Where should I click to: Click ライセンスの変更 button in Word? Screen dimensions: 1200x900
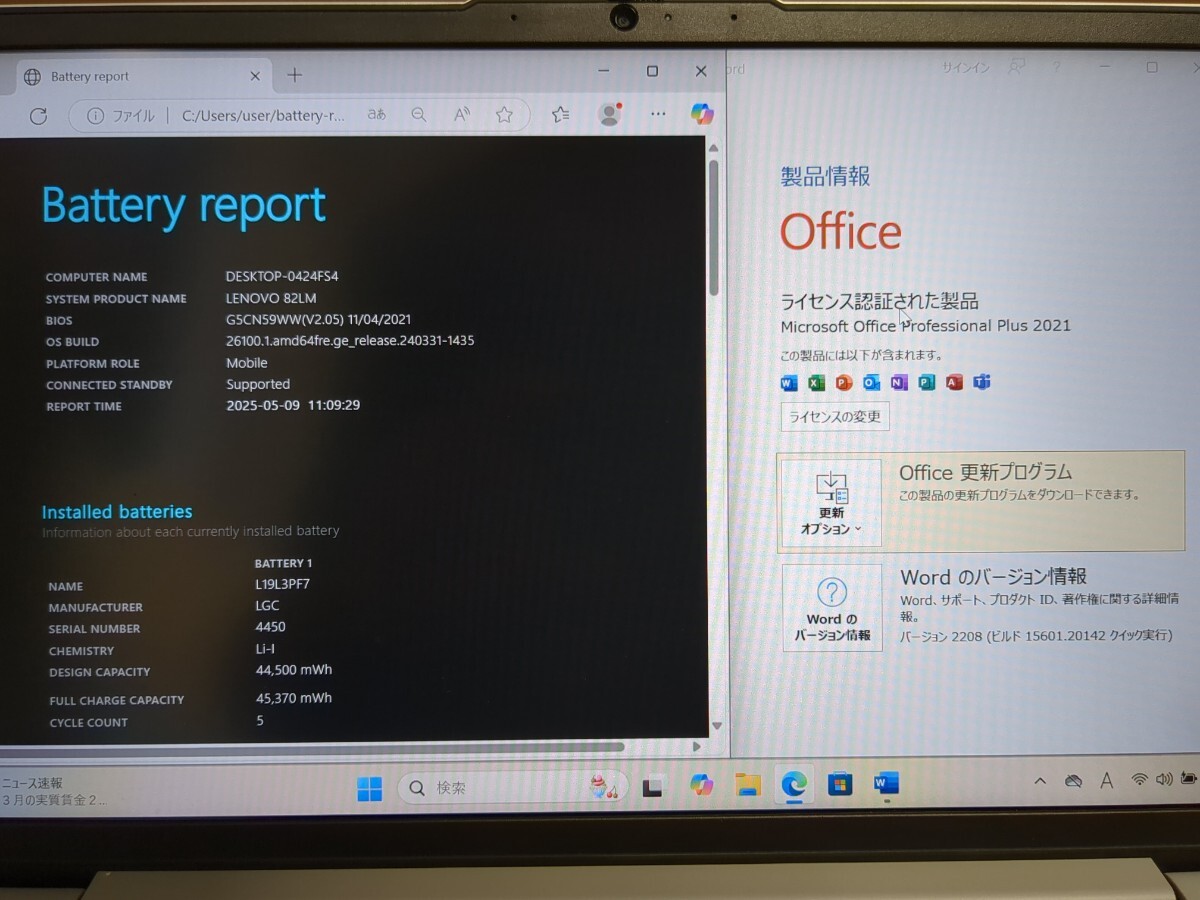835,417
